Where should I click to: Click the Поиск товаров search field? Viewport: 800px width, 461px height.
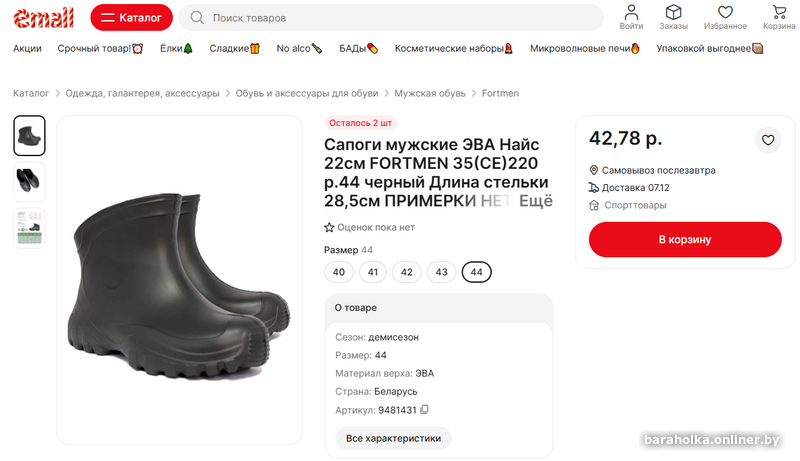point(400,18)
